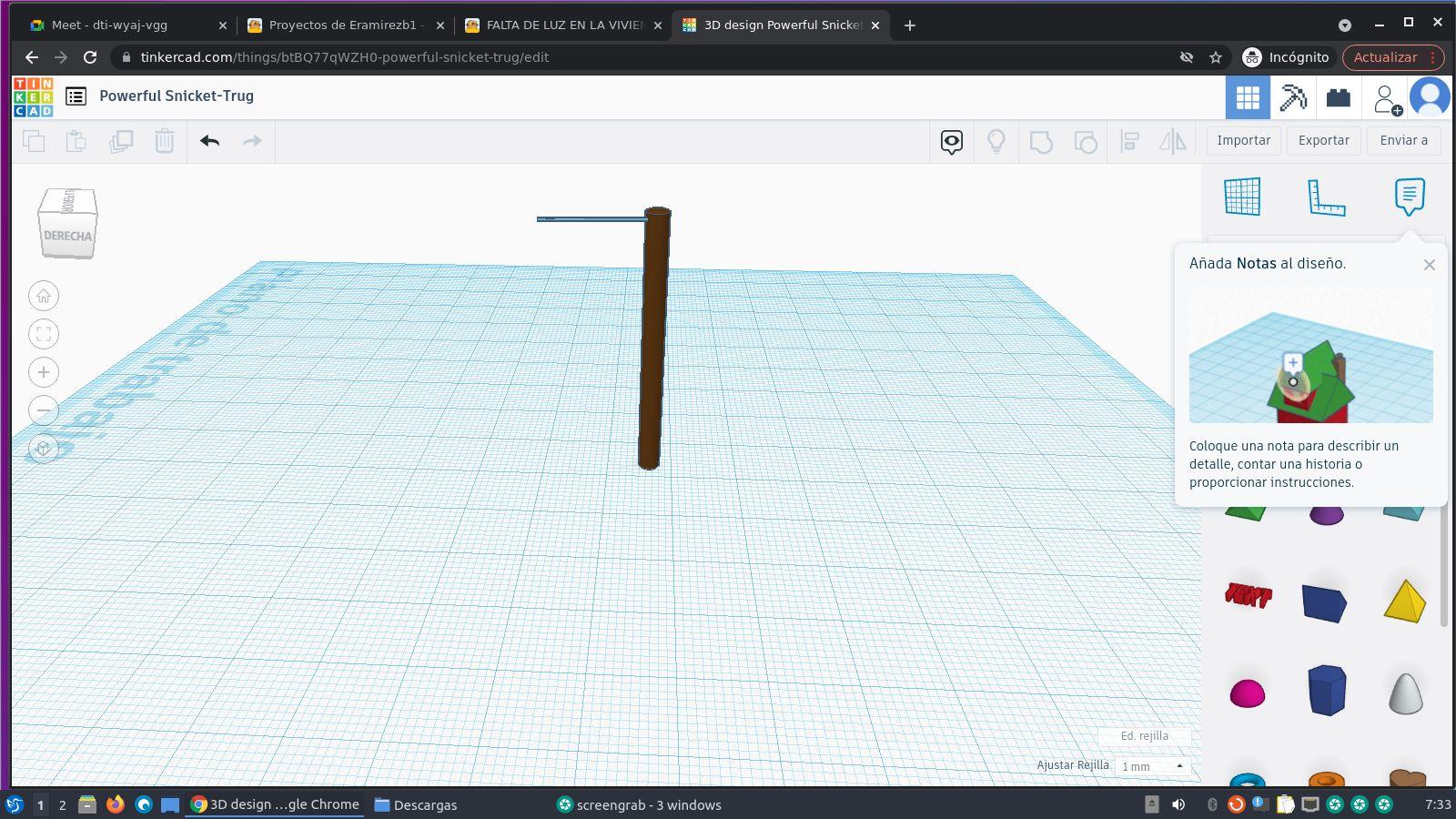Open the Bricks mode icon
Screen dimensions: 1456x819
tap(1338, 97)
